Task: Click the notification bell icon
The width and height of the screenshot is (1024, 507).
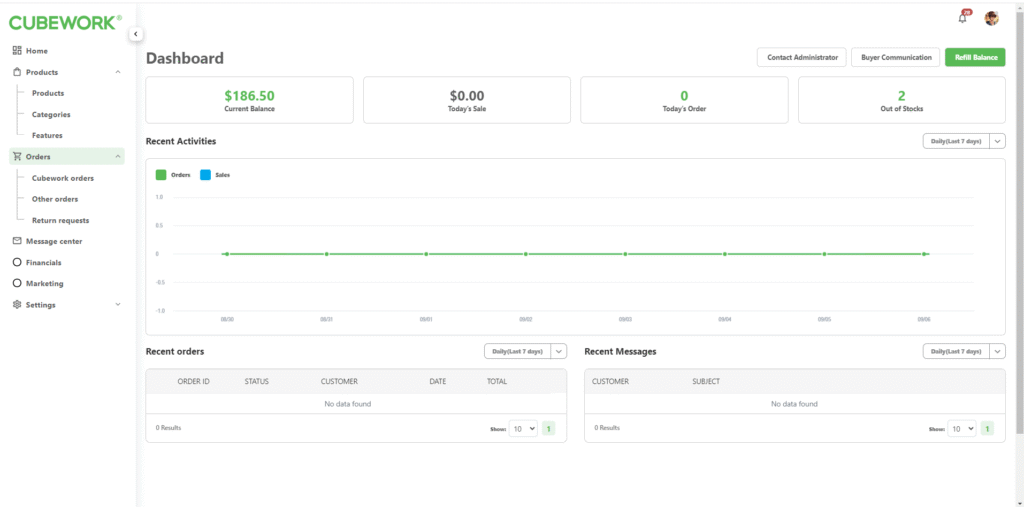Action: pyautogui.click(x=963, y=18)
